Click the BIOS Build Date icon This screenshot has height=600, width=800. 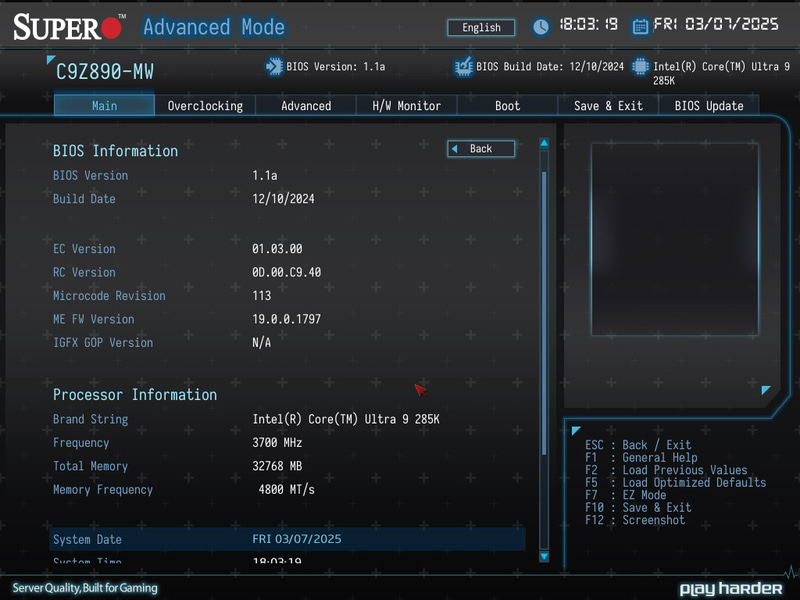pos(463,67)
